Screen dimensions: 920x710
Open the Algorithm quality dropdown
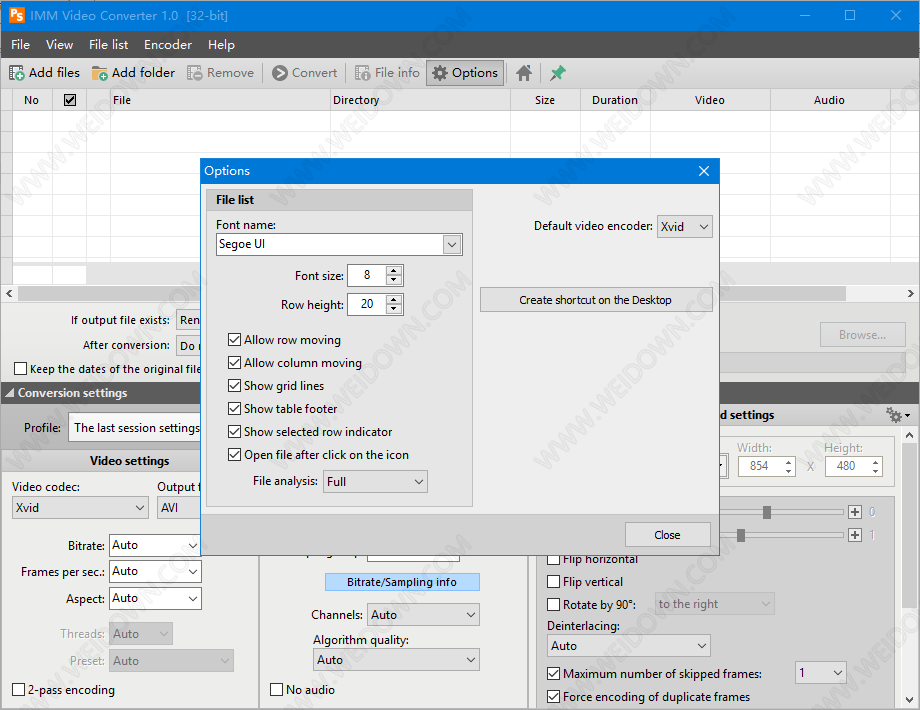tap(396, 660)
